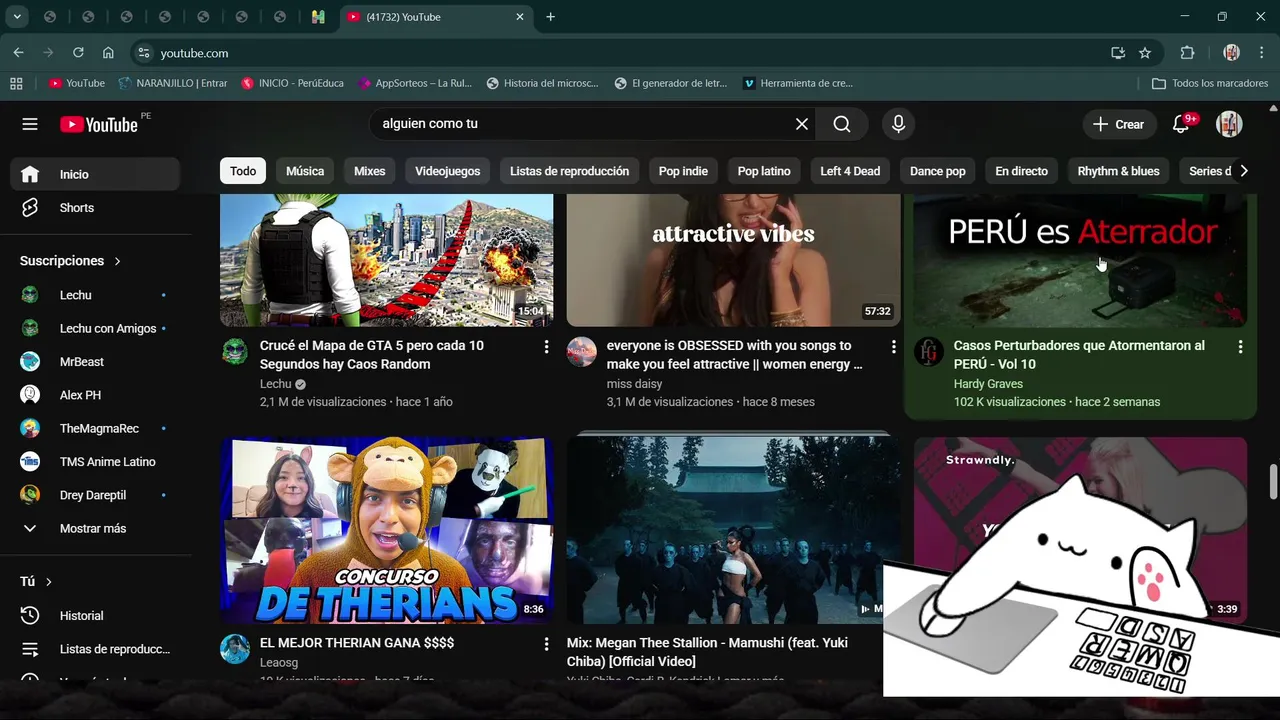Click Leaosg channel avatar

pos(235,649)
